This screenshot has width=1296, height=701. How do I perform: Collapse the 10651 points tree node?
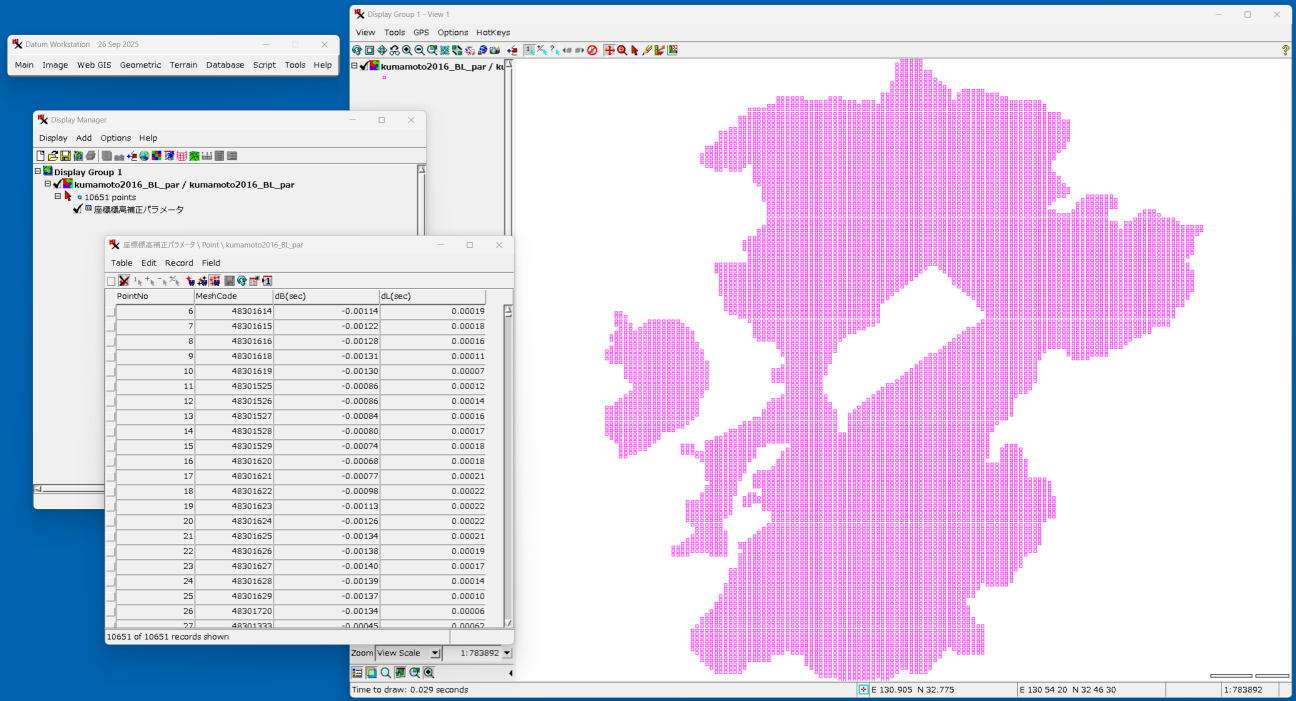point(58,197)
